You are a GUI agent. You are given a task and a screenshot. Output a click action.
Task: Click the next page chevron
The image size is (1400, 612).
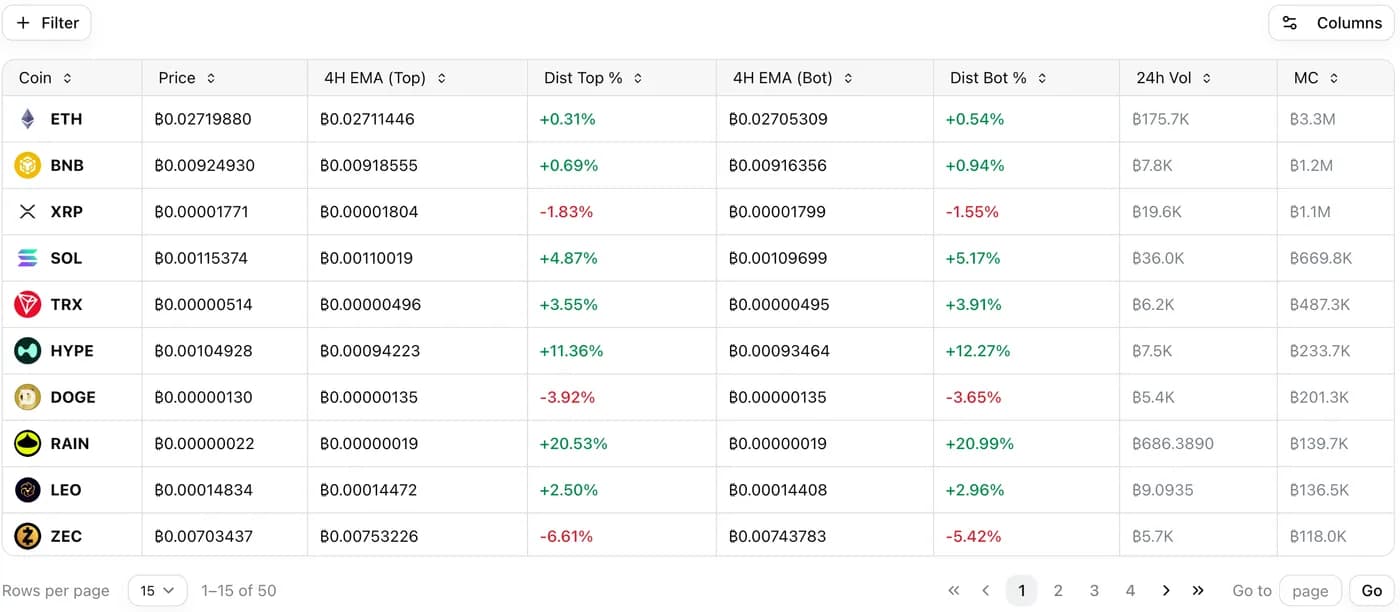click(1166, 591)
